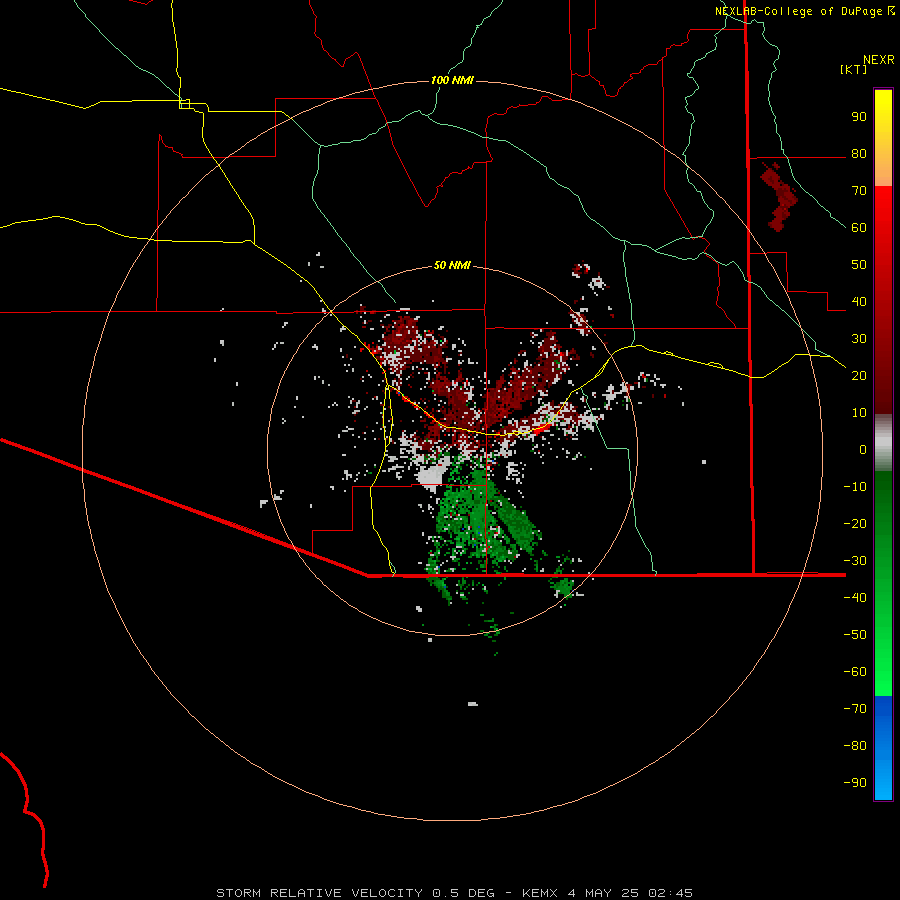Click the 20 value on velocity scale

[859, 375]
